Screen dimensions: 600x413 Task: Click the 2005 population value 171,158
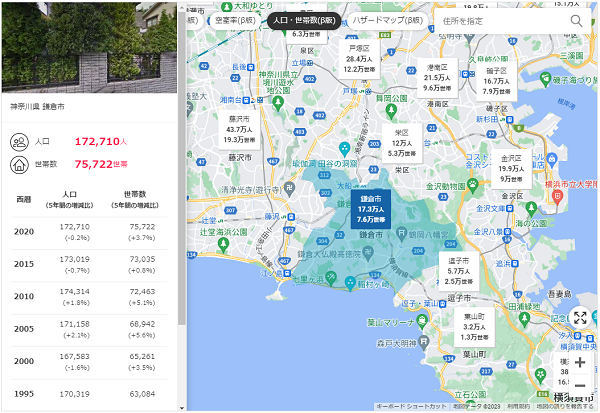tap(75, 324)
